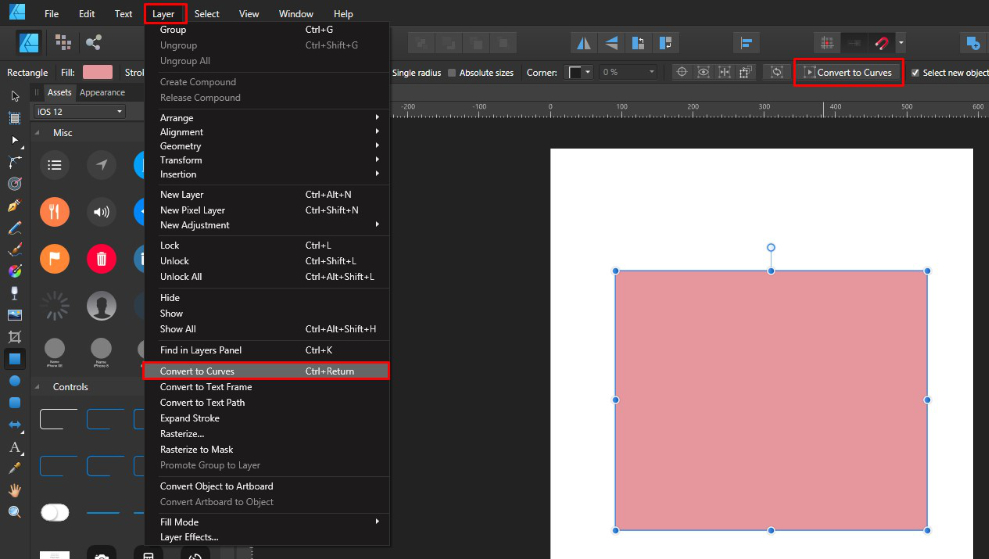989x559 pixels.
Task: Select the Color Picker eyedropper tool
Action: (15, 469)
